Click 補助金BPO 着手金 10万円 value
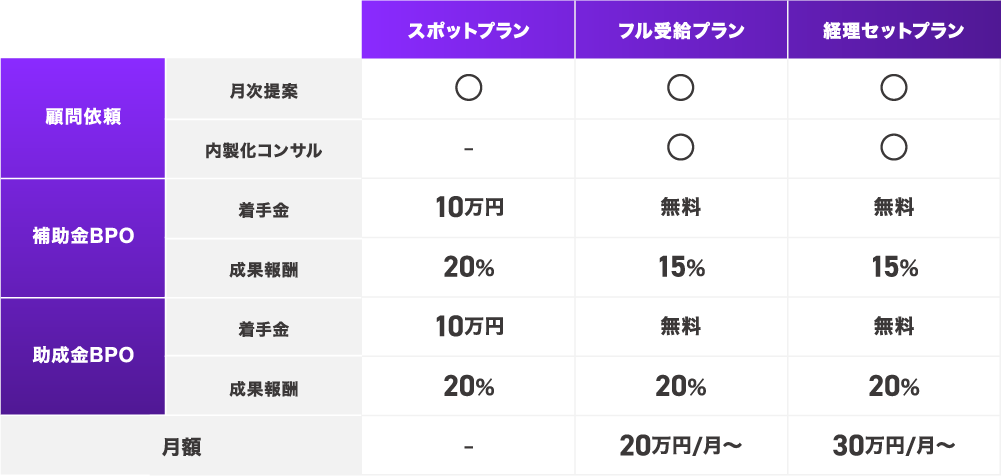 click(x=470, y=208)
